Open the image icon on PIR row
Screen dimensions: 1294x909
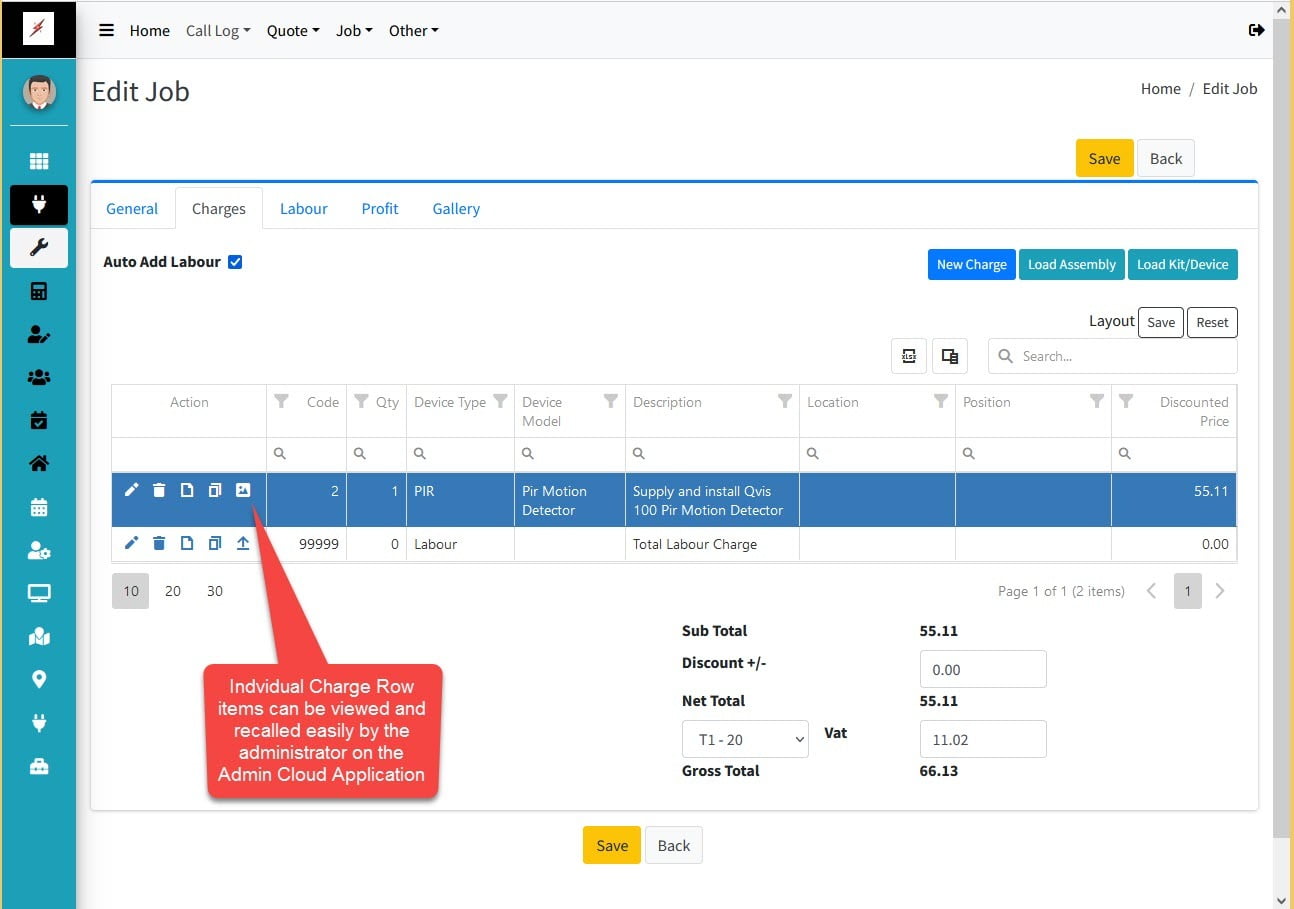[x=243, y=490]
